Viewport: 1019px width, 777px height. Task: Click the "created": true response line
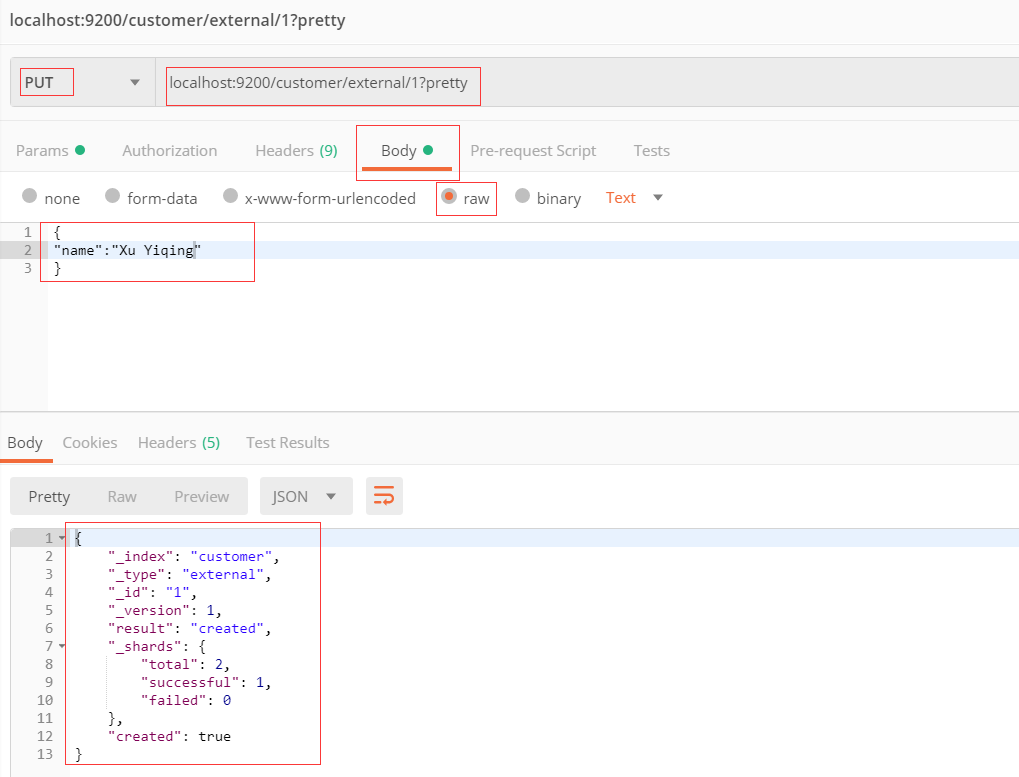point(169,737)
